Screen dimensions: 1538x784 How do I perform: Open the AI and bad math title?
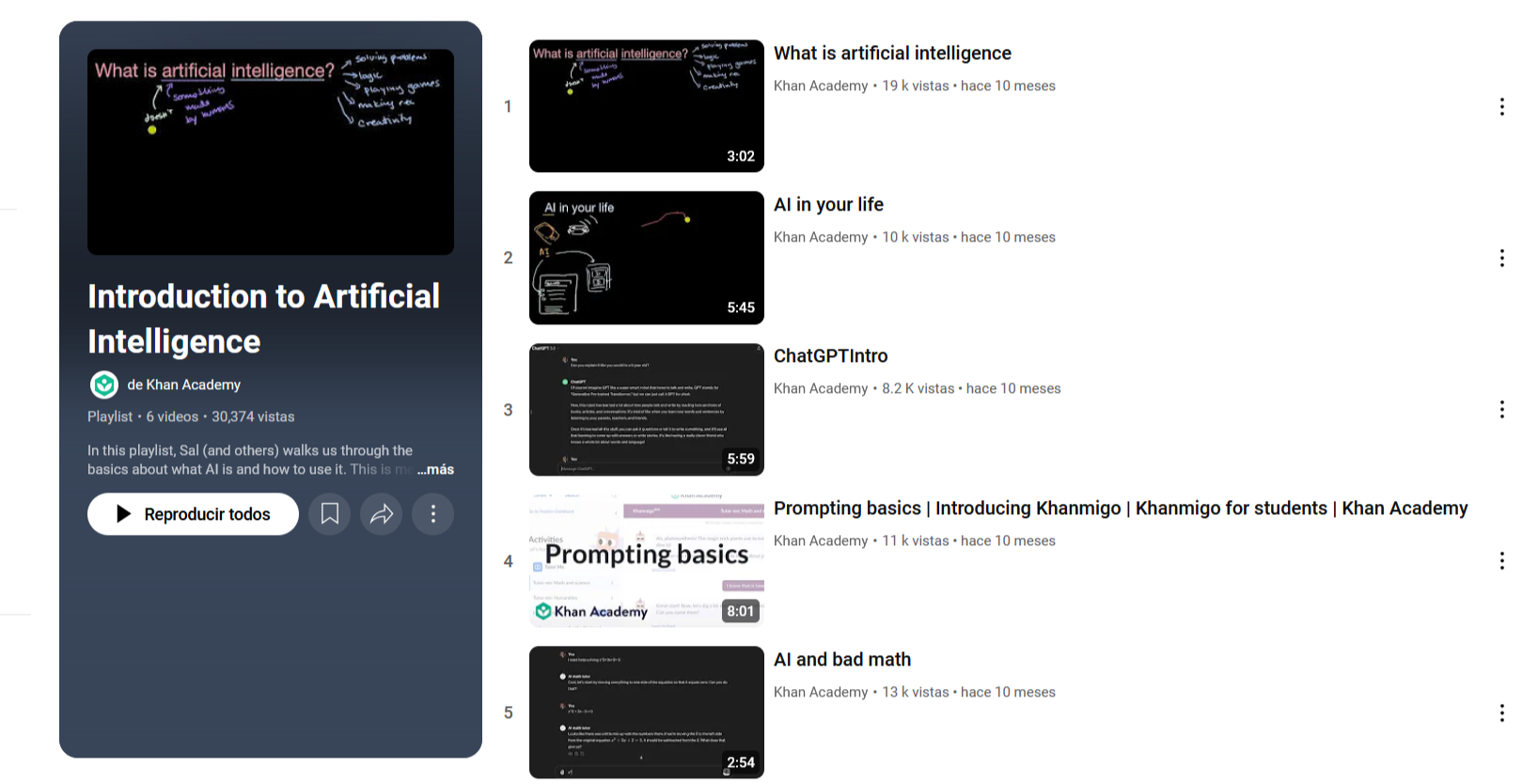[x=842, y=660]
